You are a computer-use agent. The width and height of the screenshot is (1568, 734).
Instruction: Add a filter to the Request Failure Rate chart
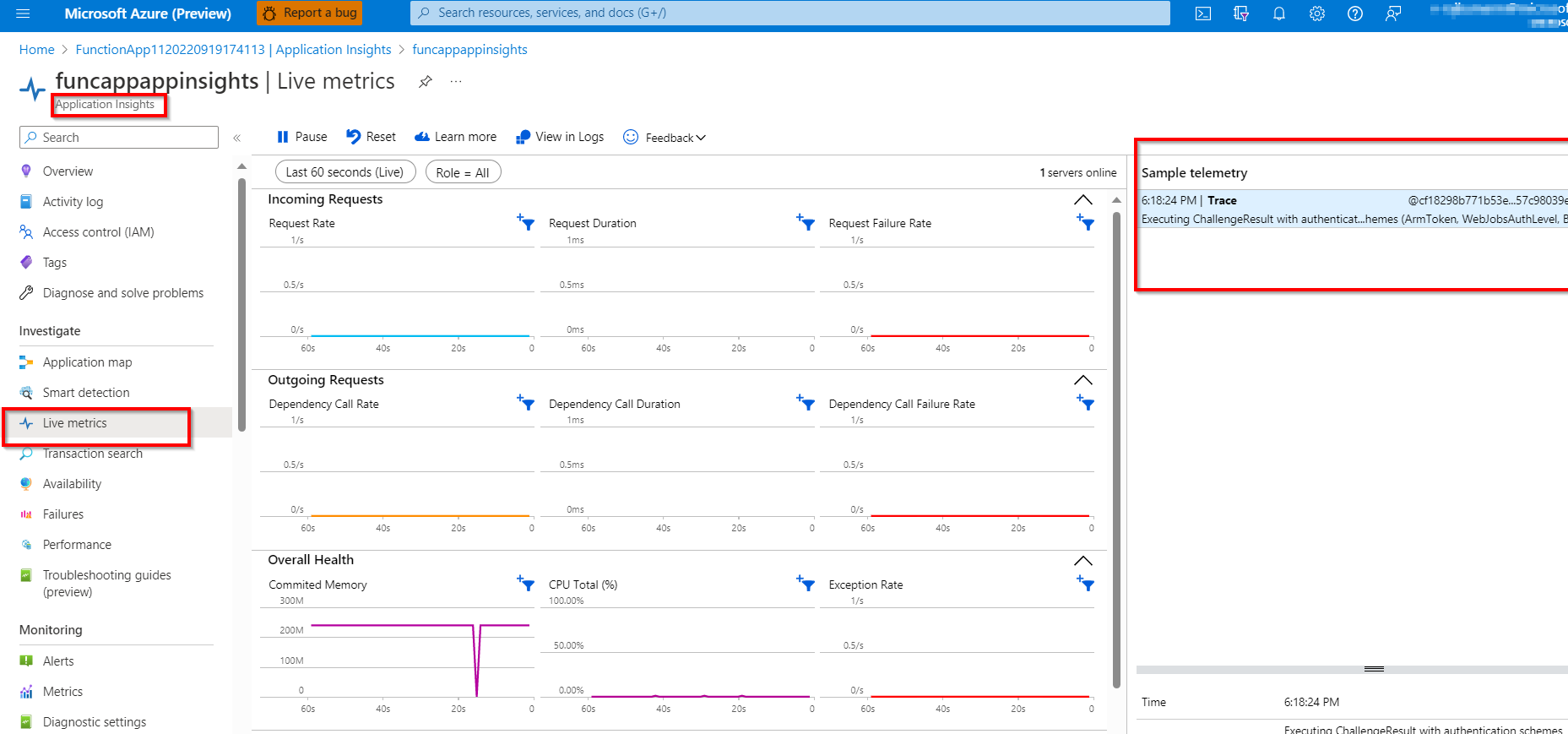point(1086,223)
